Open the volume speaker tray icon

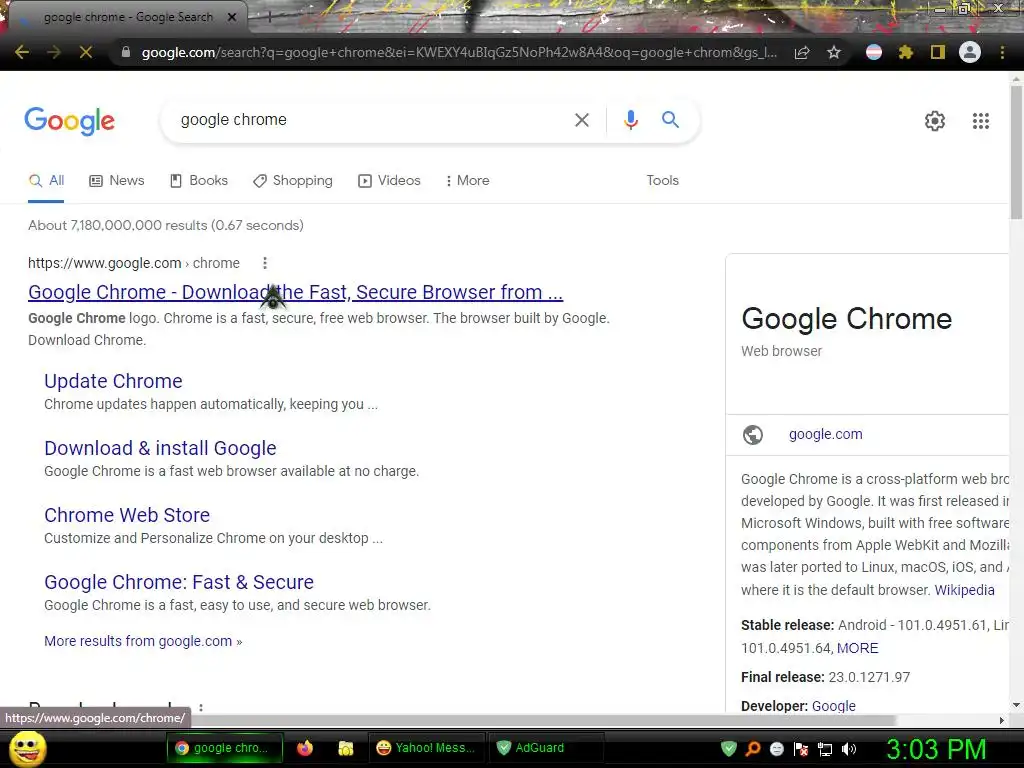point(849,749)
